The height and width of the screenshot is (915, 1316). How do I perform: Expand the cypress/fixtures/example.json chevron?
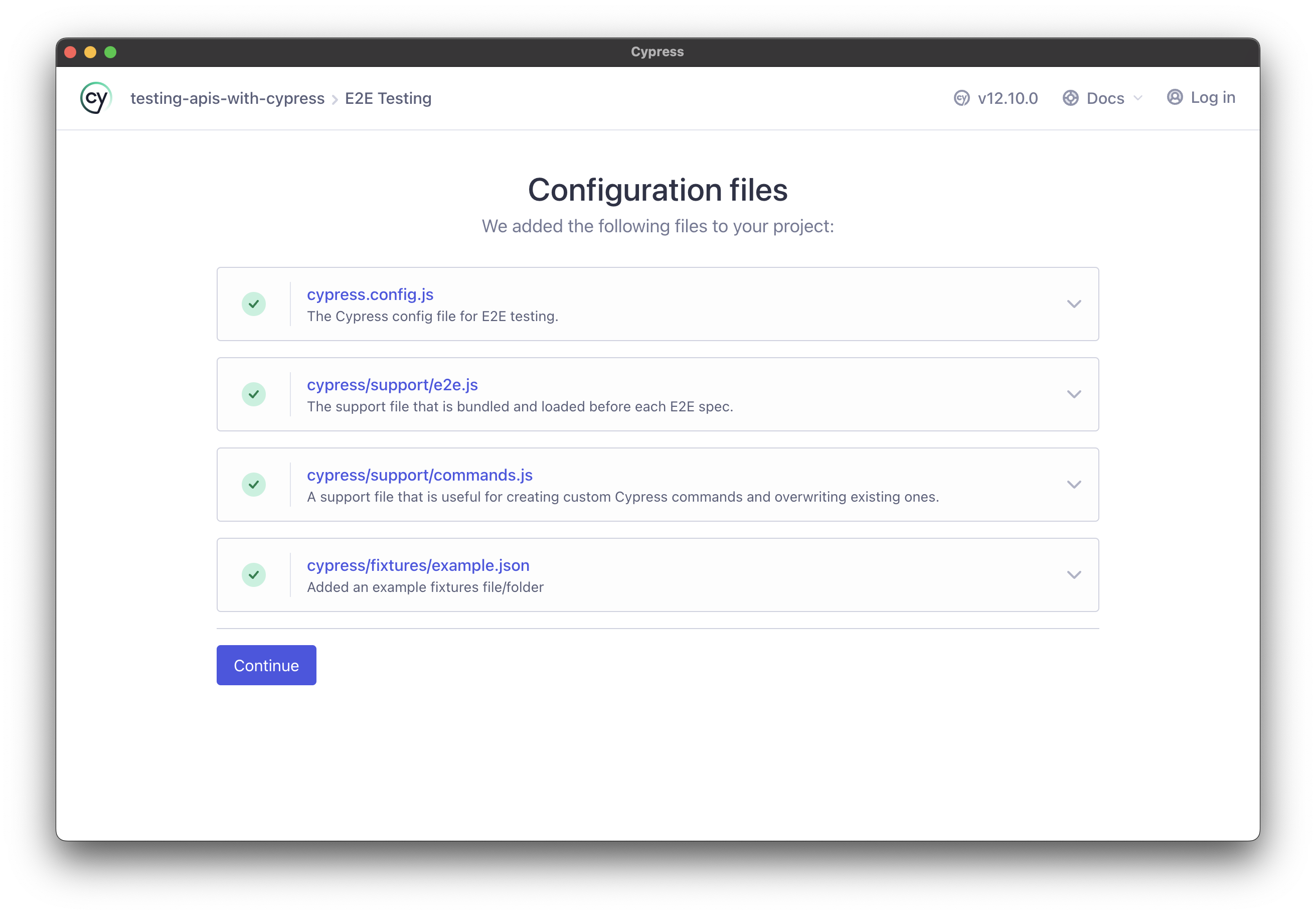(1074, 575)
